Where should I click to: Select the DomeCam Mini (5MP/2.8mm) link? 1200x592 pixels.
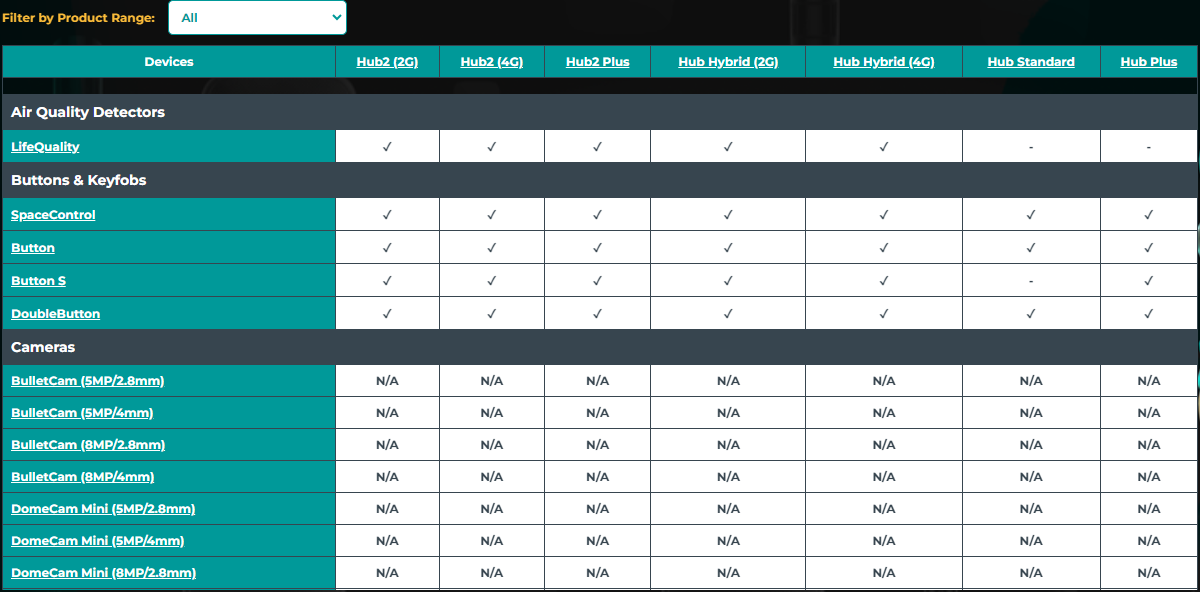[x=103, y=509]
